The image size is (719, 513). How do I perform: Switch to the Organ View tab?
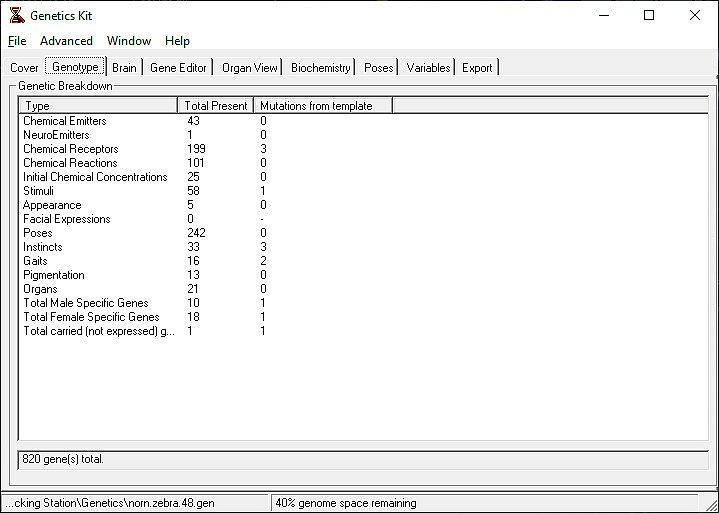(250, 68)
